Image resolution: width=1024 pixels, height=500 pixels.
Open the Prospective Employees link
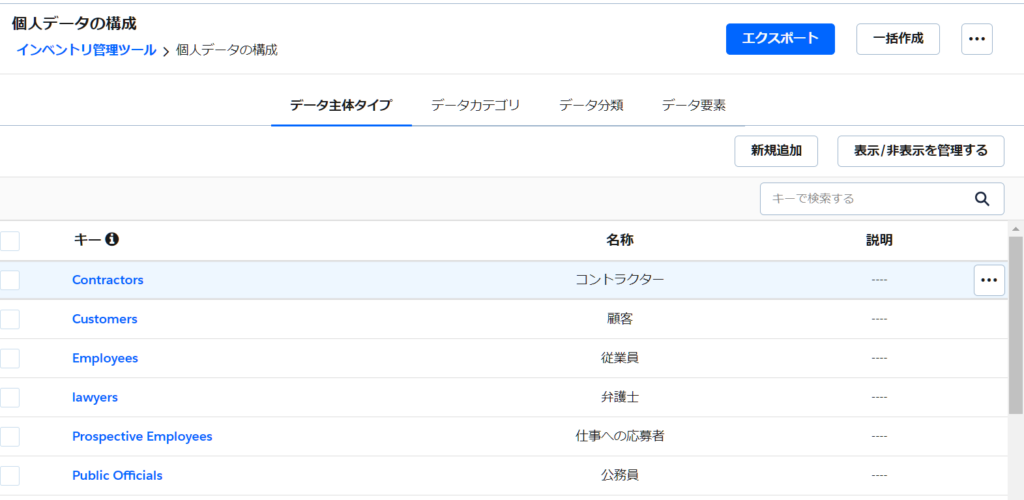click(x=142, y=436)
